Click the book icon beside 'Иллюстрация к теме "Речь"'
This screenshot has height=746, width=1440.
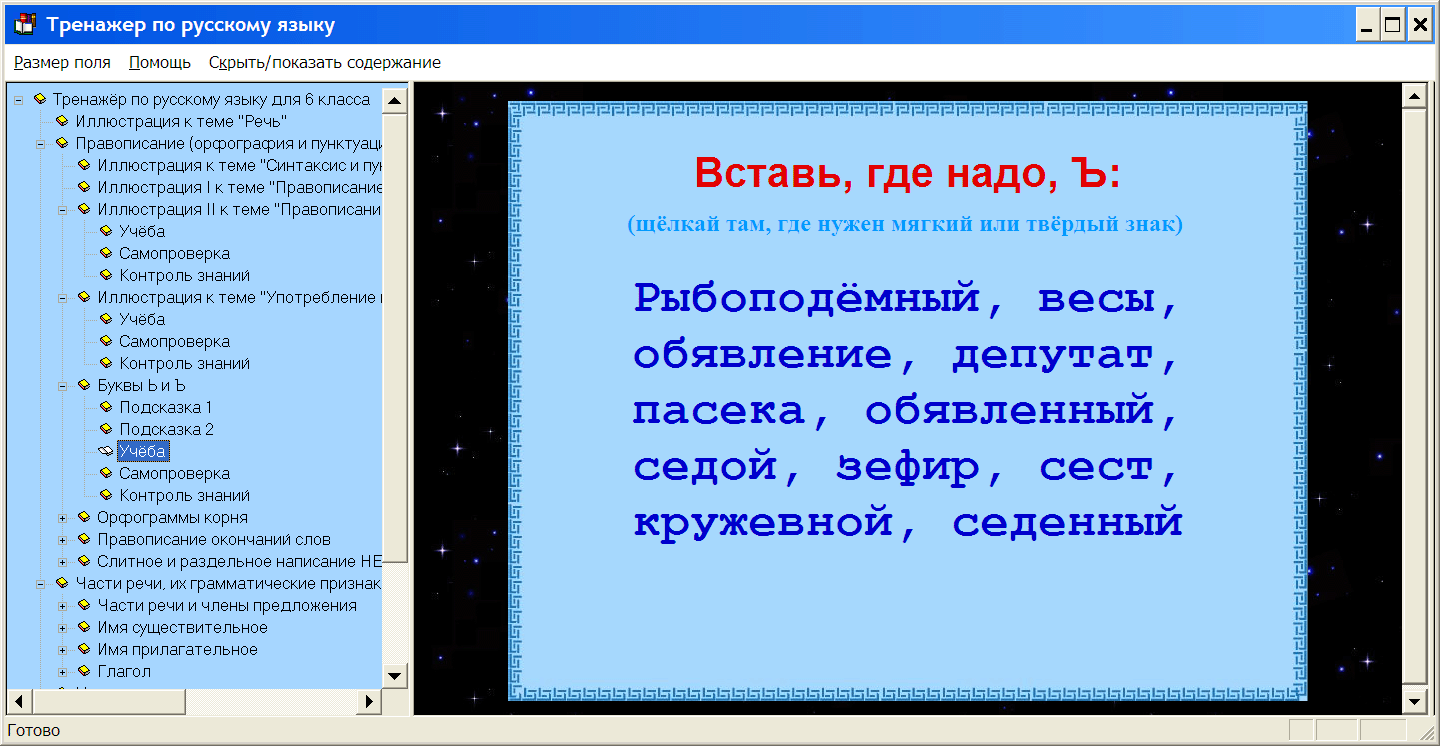click(62, 121)
